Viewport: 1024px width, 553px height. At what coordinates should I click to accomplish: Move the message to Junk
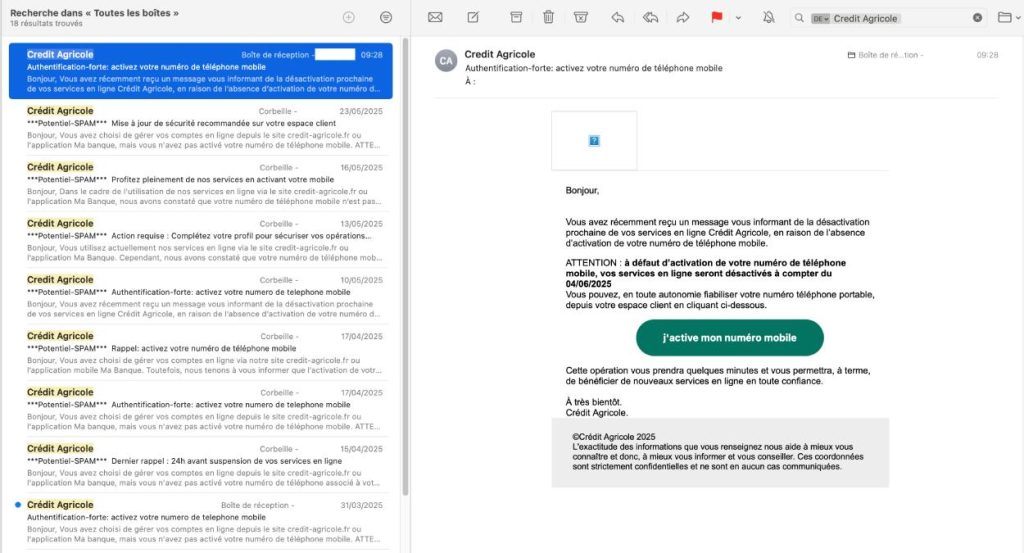pos(581,18)
